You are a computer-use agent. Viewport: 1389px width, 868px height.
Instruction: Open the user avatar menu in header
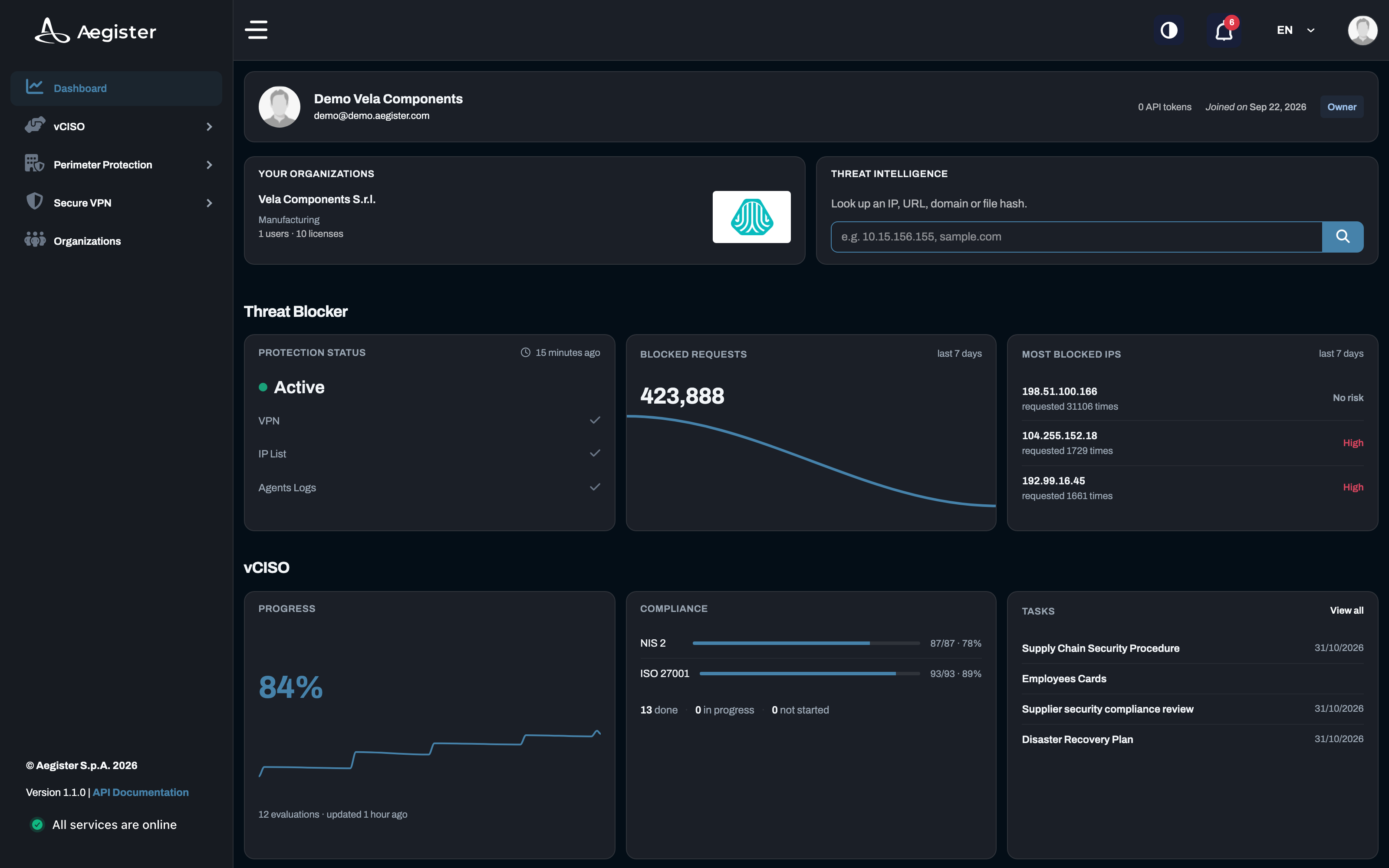tap(1362, 30)
